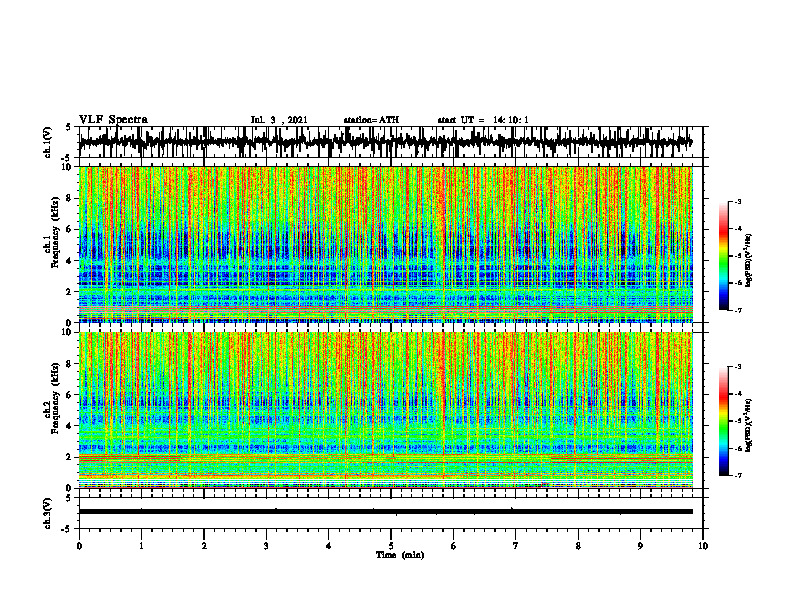Click time axis tick label "4"
792x612 pixels.
click(329, 546)
